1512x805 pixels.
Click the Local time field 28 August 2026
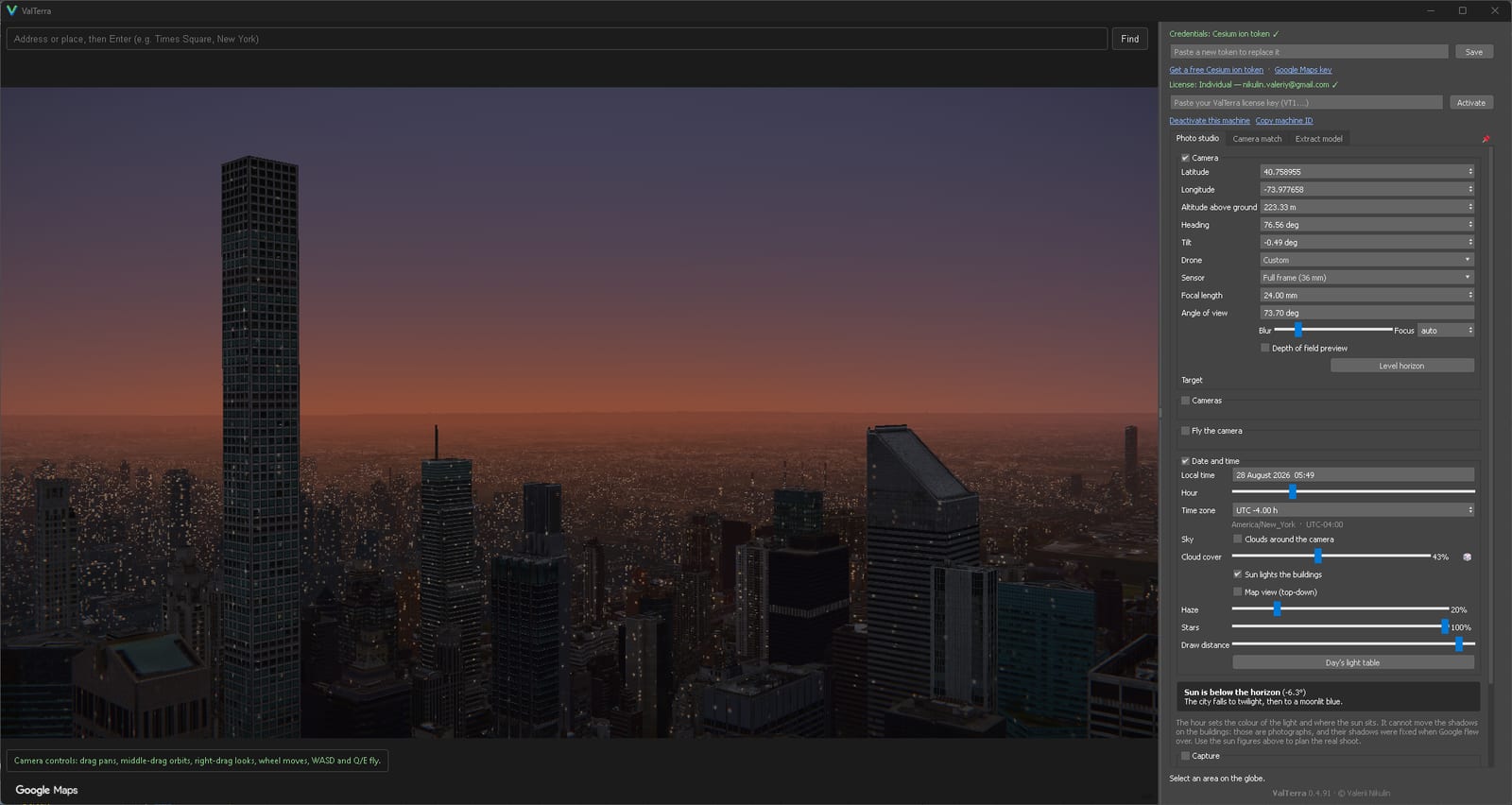pos(1353,475)
